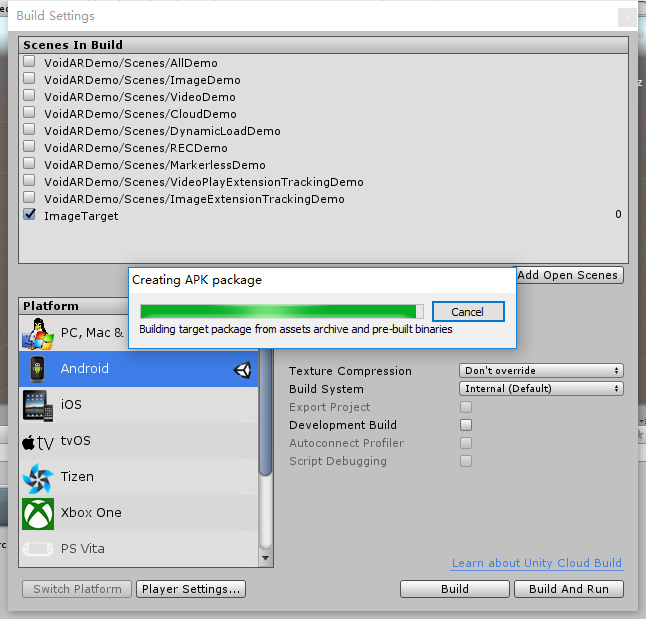646x619 pixels.
Task: Toggle the Development Build checkbox
Action: pos(466,425)
